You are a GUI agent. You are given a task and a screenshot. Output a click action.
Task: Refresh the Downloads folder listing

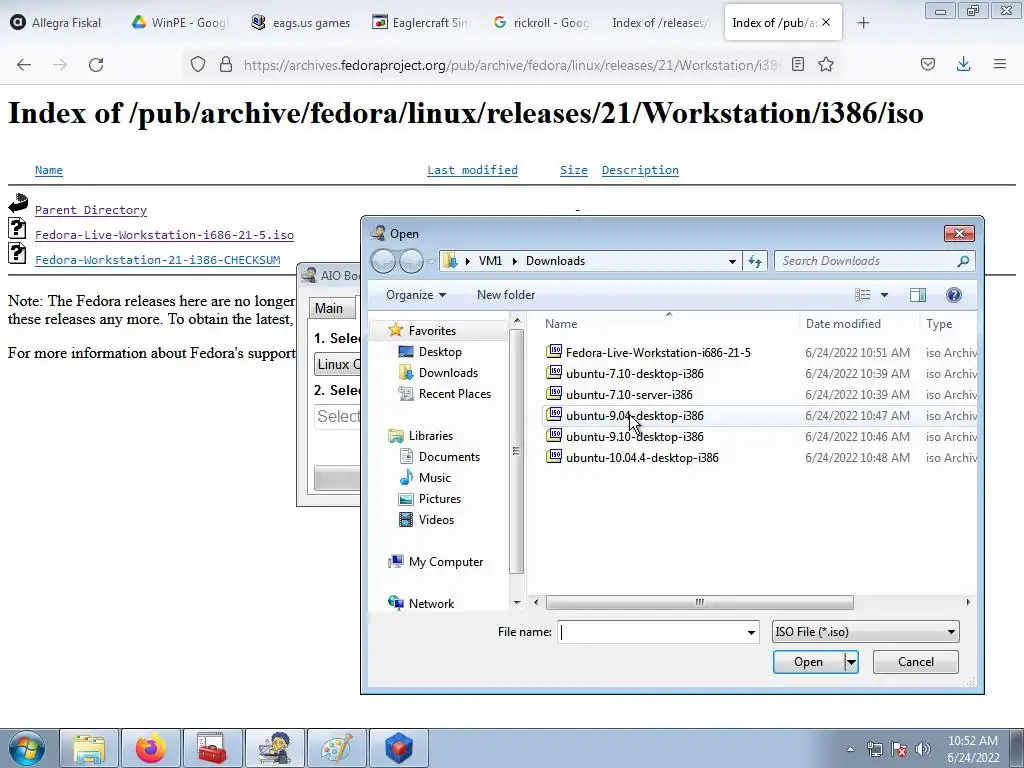coord(755,261)
